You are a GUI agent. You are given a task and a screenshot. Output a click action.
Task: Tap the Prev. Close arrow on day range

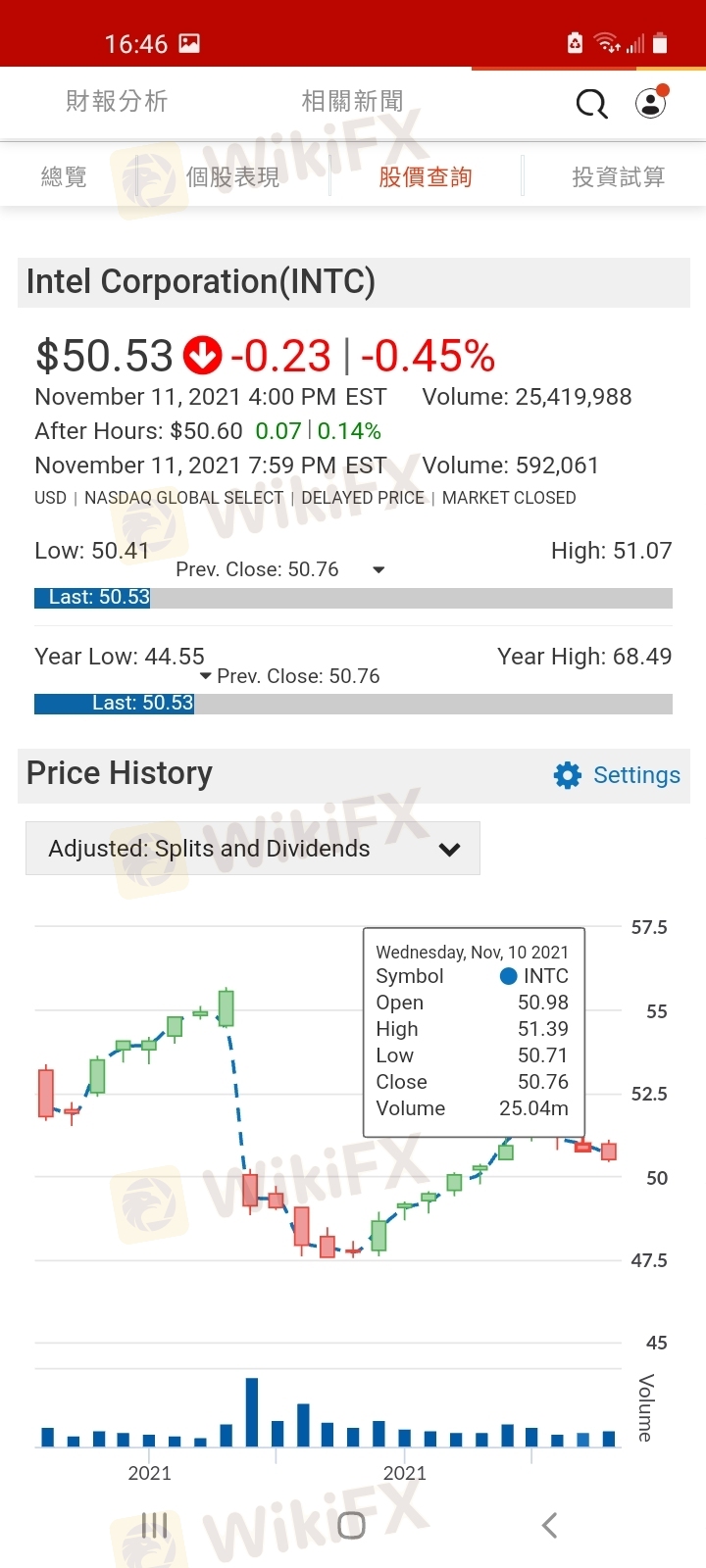378,569
